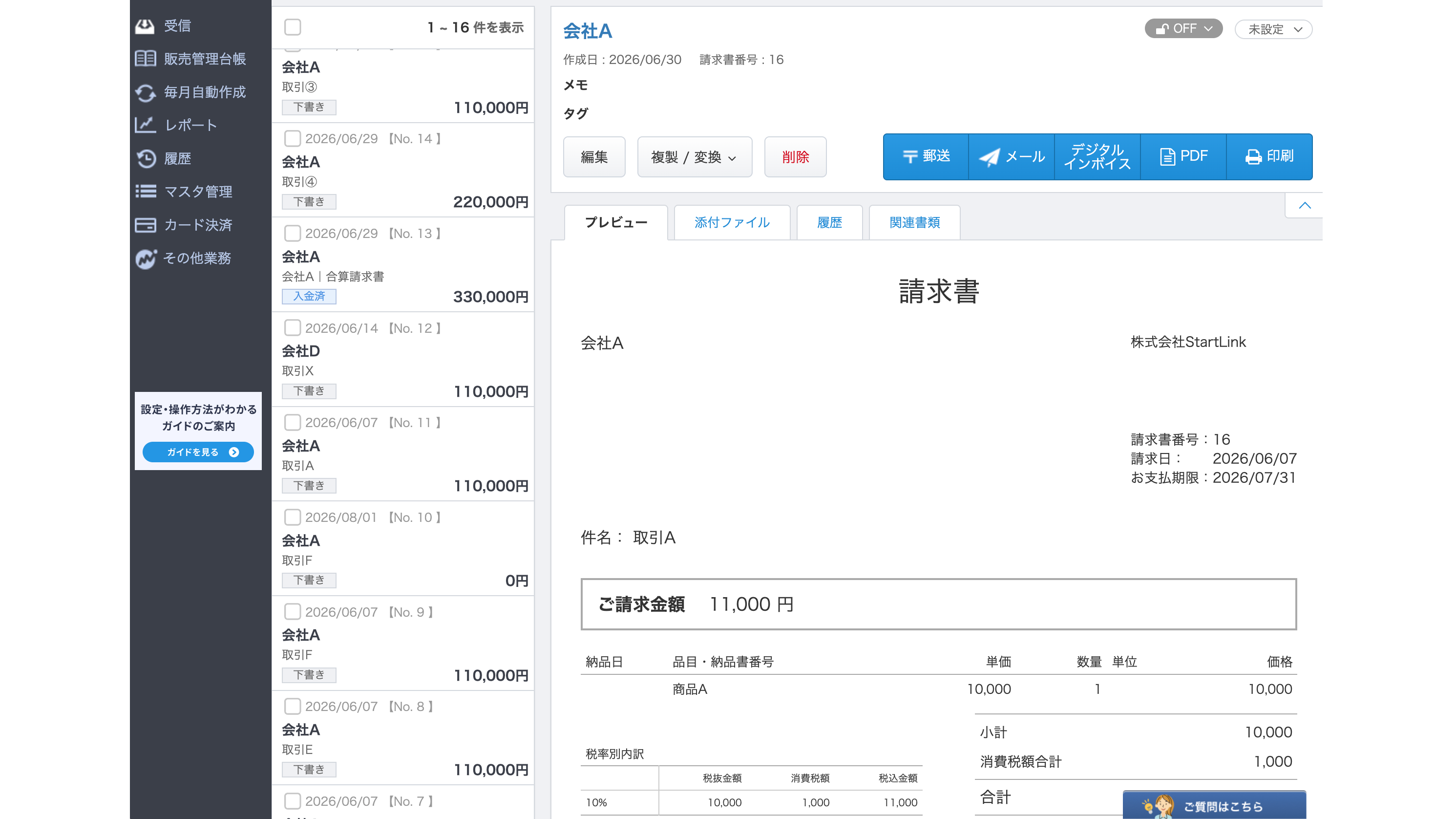This screenshot has height=819, width=1456.
Task: Click the printer icon on 印刷
Action: 1253,157
